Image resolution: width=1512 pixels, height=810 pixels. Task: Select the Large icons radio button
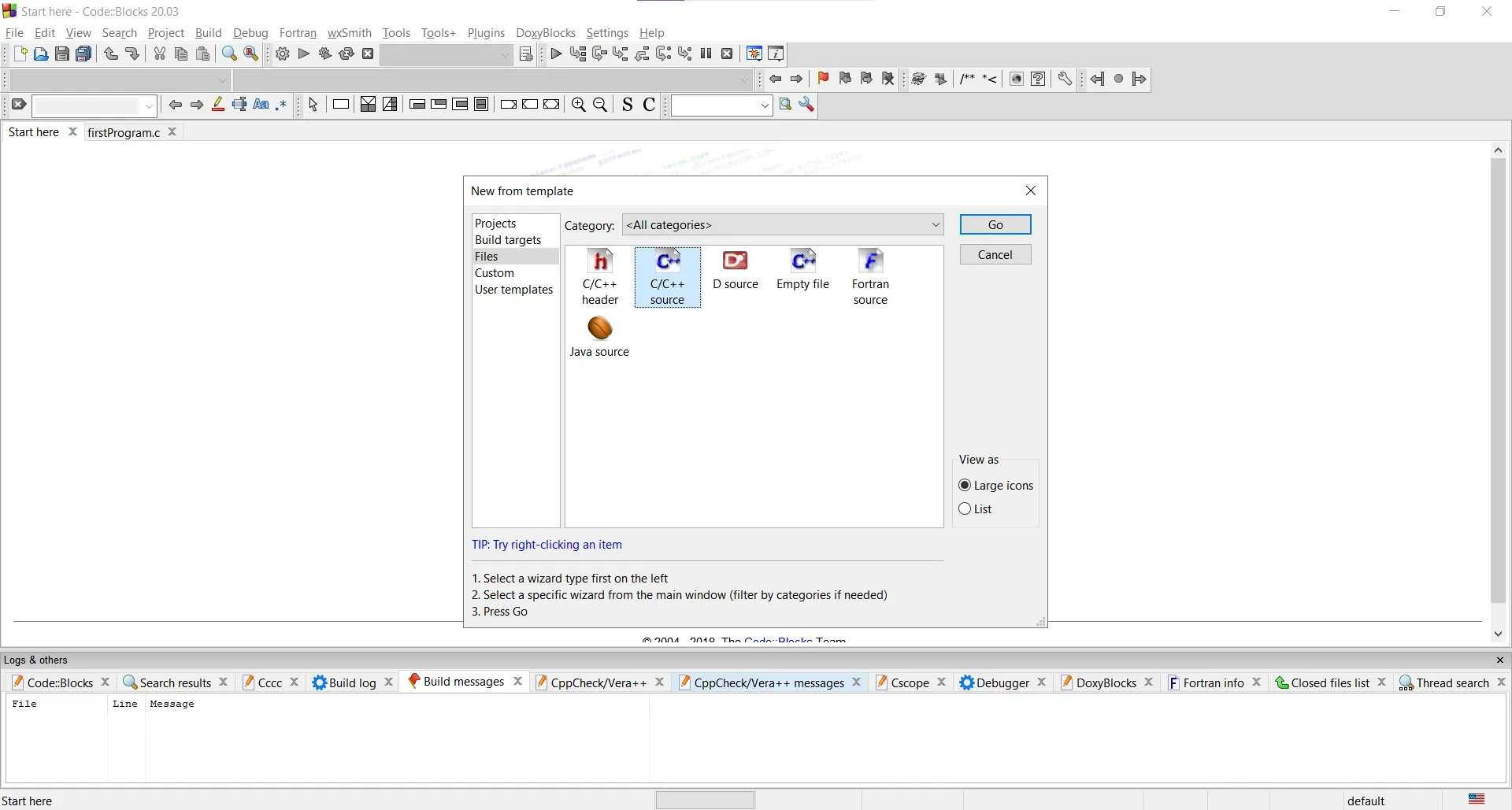click(x=965, y=486)
